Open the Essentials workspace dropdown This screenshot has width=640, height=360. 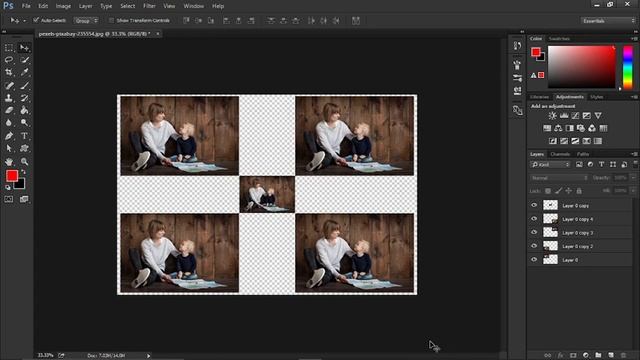[x=608, y=20]
